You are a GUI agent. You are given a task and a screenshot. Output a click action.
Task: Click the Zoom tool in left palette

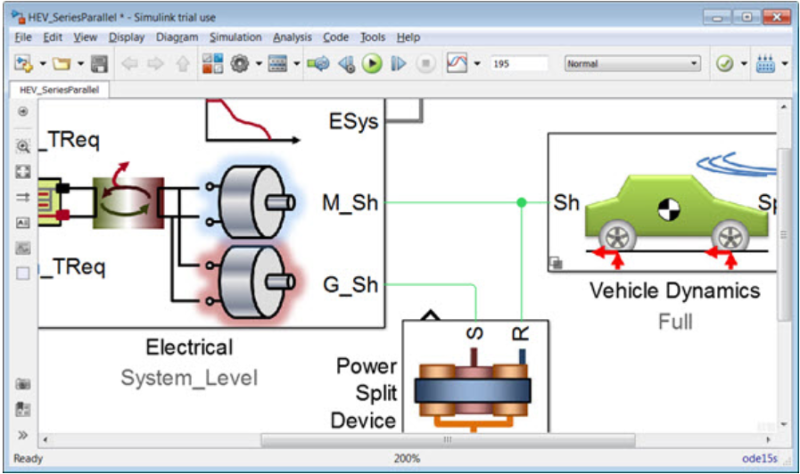(x=23, y=145)
